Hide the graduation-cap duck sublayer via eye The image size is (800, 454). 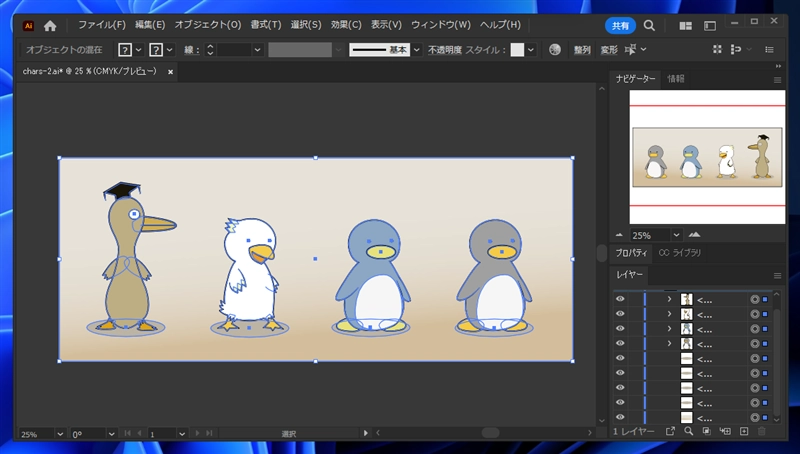point(620,299)
